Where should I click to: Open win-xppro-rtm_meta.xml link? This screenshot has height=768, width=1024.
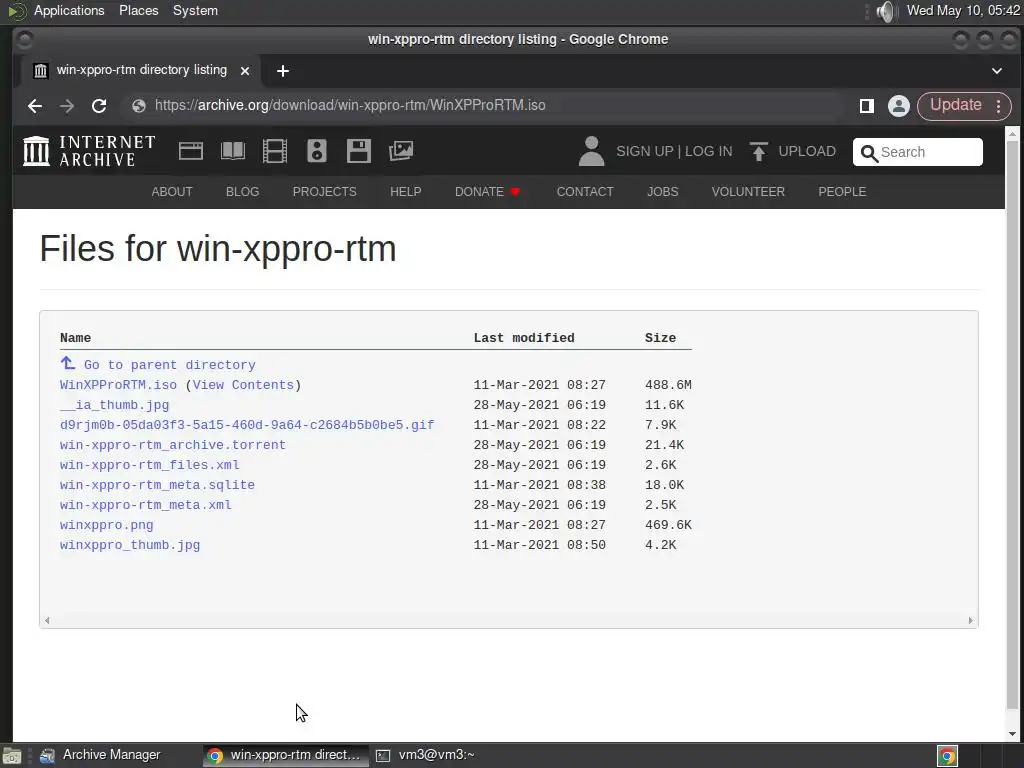[x=146, y=505]
